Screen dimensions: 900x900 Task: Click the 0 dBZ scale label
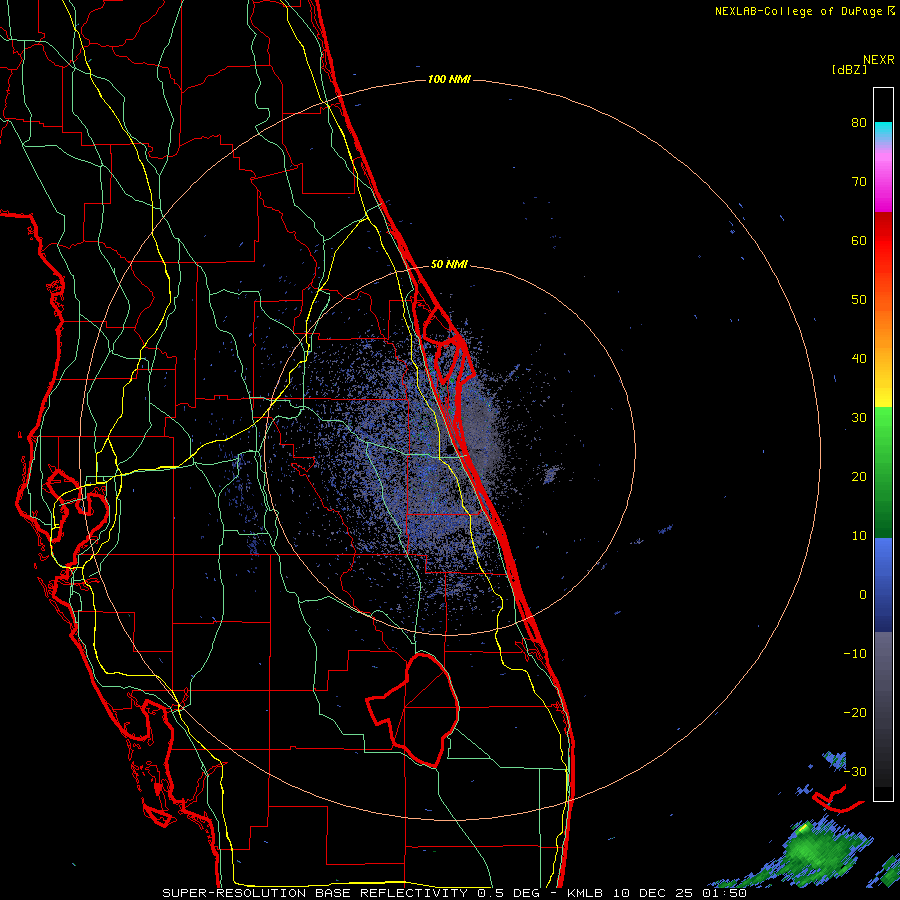tap(863, 595)
